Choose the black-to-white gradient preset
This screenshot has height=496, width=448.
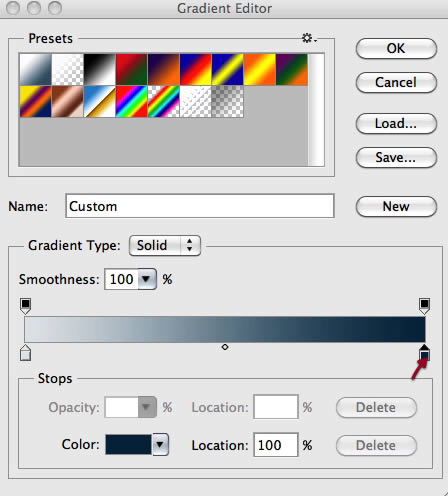[99, 70]
